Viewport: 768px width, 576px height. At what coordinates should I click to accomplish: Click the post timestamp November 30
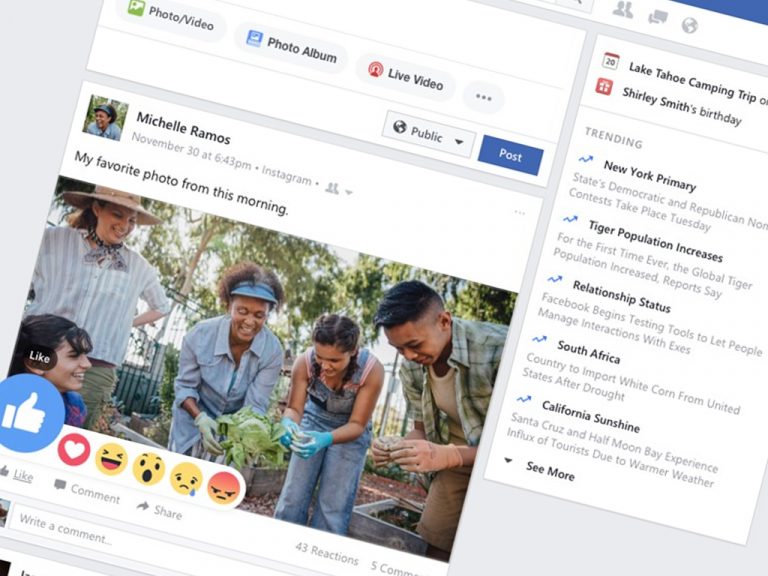click(192, 151)
